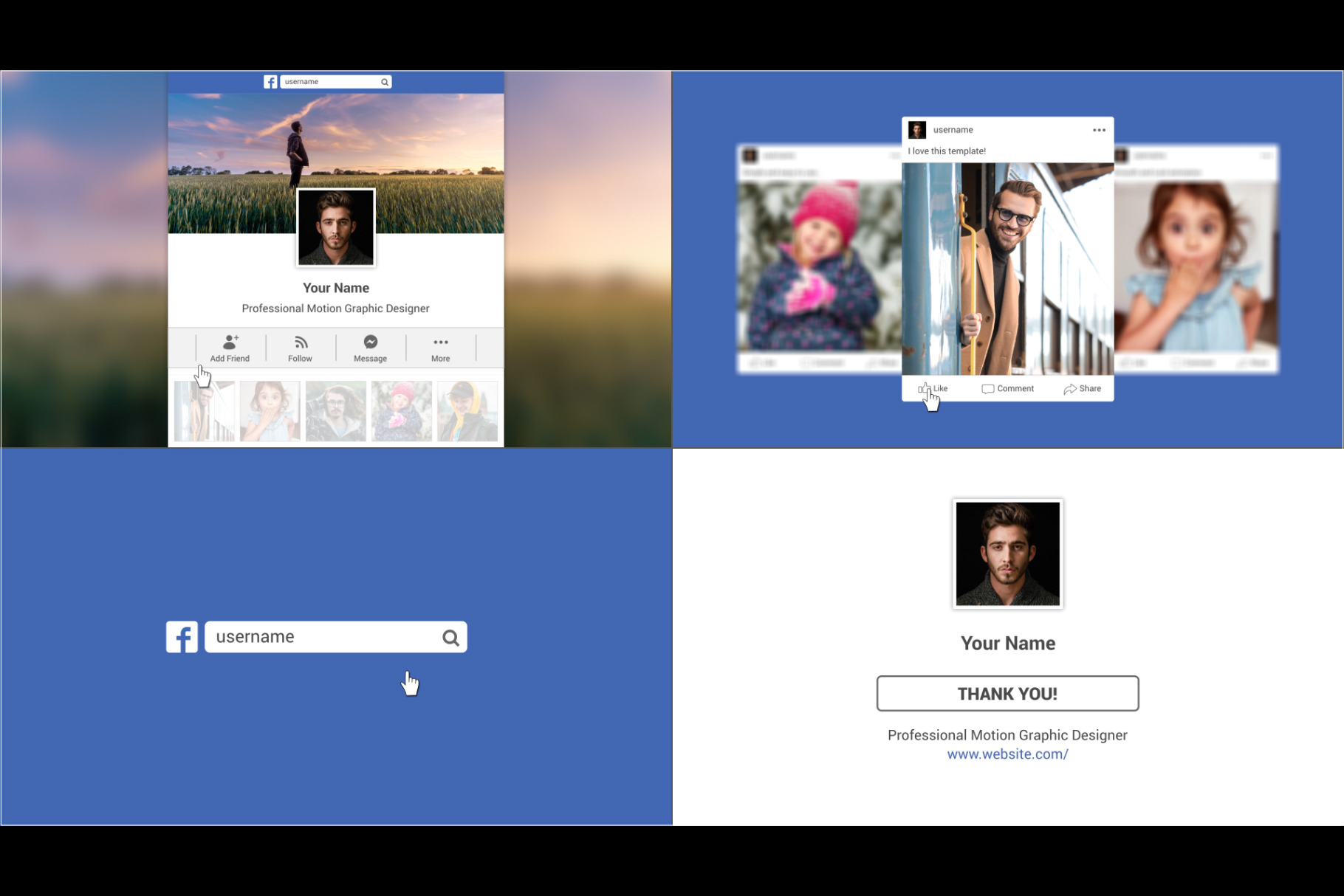Click the Add Friend icon on profile

coord(230,342)
